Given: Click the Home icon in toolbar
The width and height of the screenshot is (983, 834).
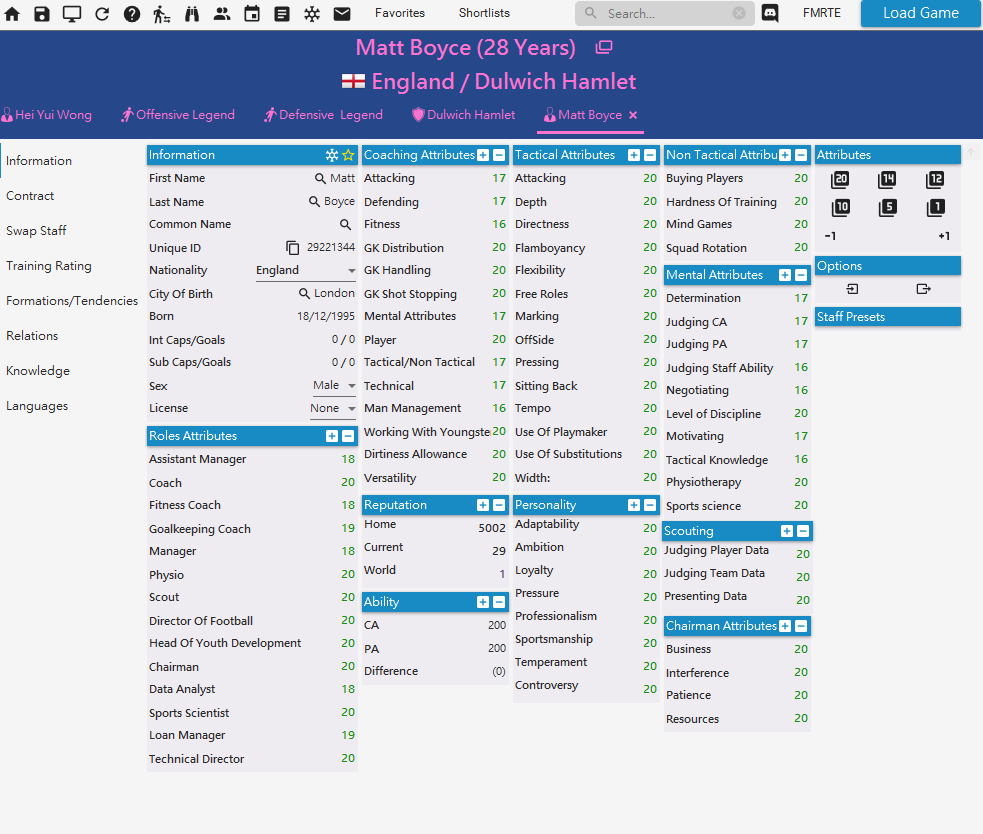Looking at the screenshot, I should 12,13.
